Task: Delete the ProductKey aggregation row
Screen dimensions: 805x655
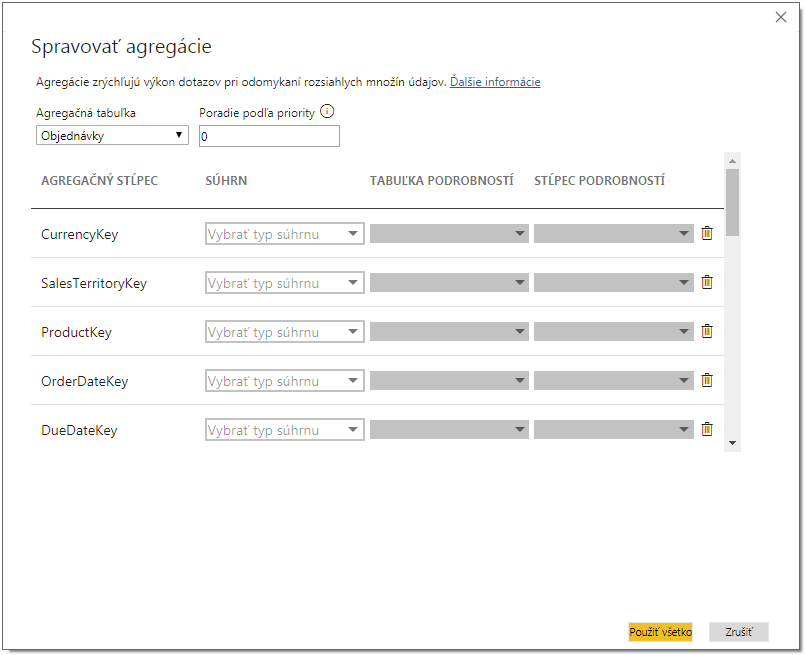Action: point(707,331)
